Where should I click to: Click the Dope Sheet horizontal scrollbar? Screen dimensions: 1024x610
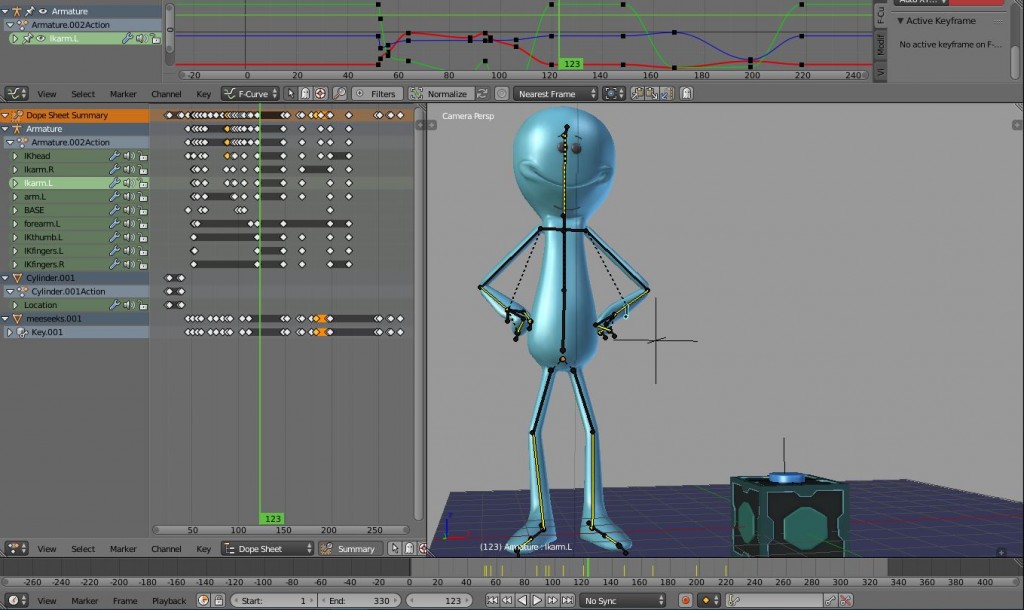tap(280, 530)
